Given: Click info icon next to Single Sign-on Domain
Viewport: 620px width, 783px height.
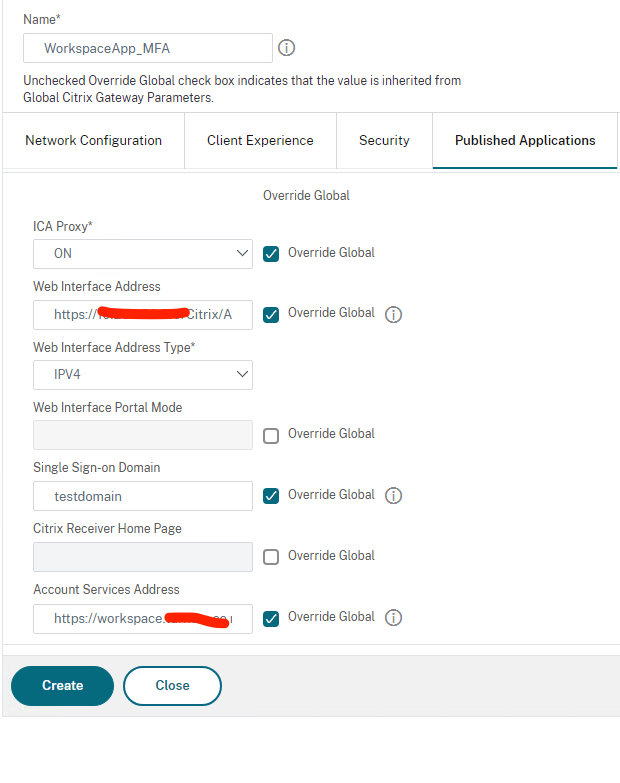Looking at the screenshot, I should click(x=393, y=495).
